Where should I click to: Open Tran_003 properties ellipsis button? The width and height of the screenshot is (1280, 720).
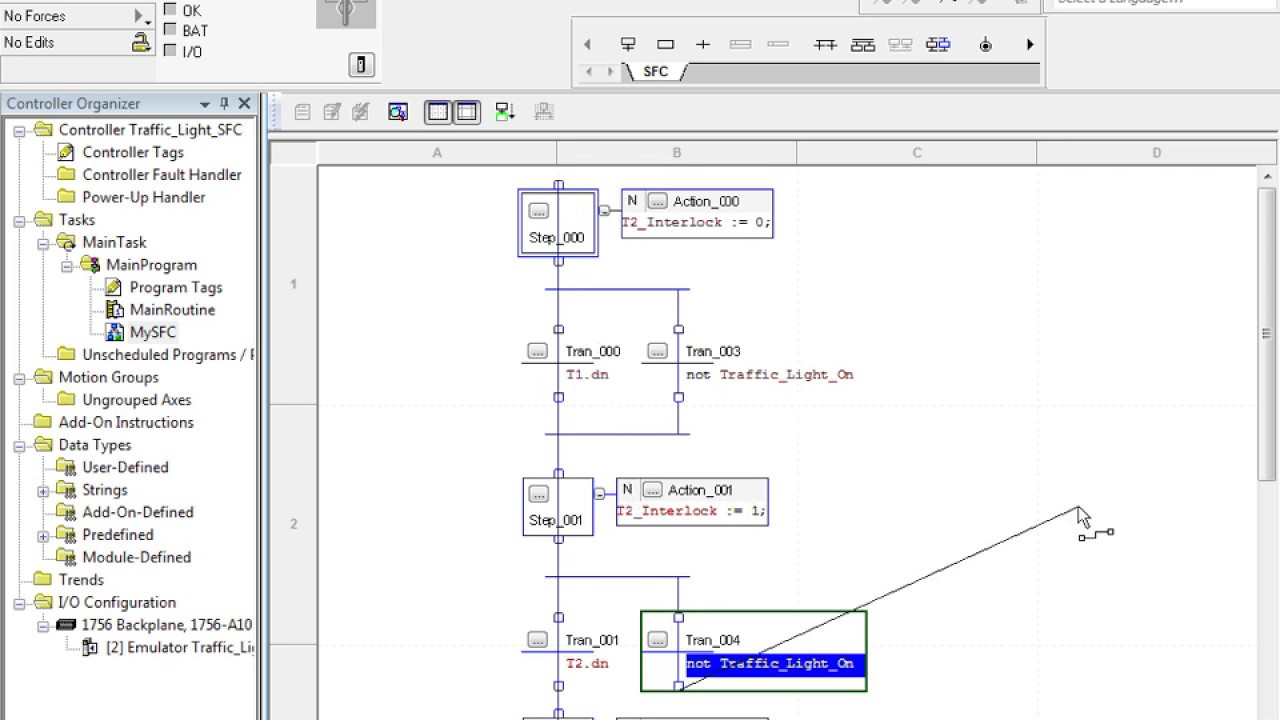(657, 351)
